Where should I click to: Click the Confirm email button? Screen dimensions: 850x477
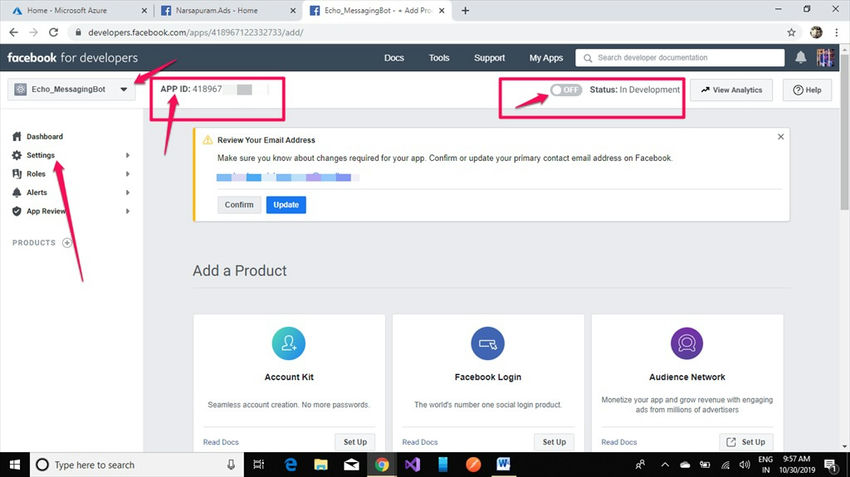(239, 205)
